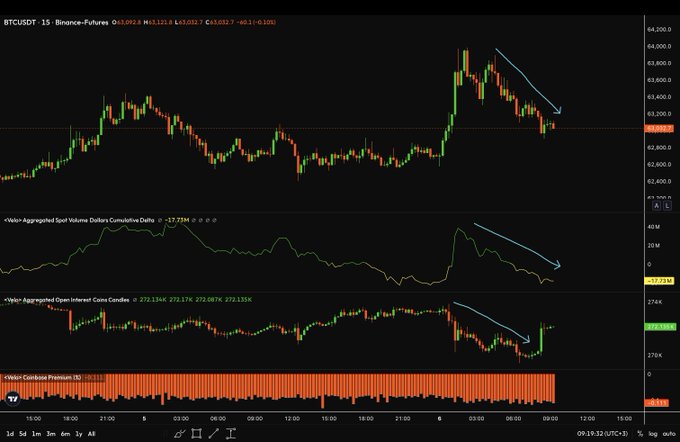Click the yellow -17.73M legend value

tap(177, 220)
